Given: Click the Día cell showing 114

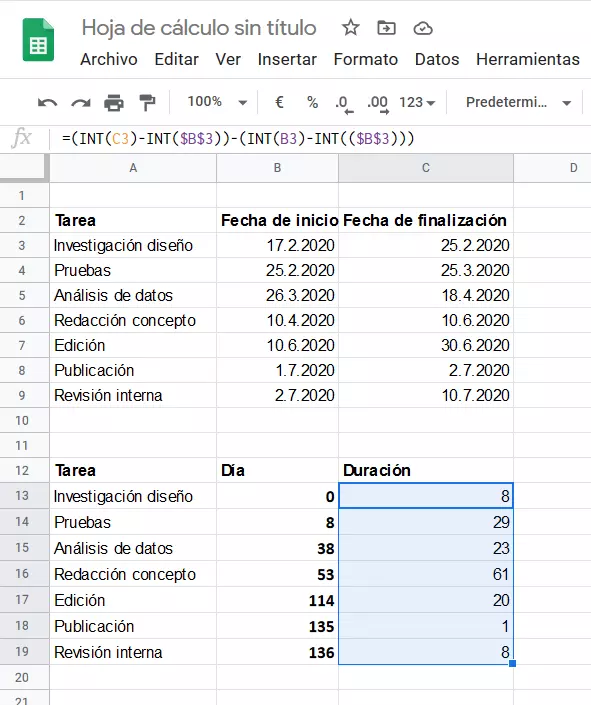Looking at the screenshot, I should (278, 600).
